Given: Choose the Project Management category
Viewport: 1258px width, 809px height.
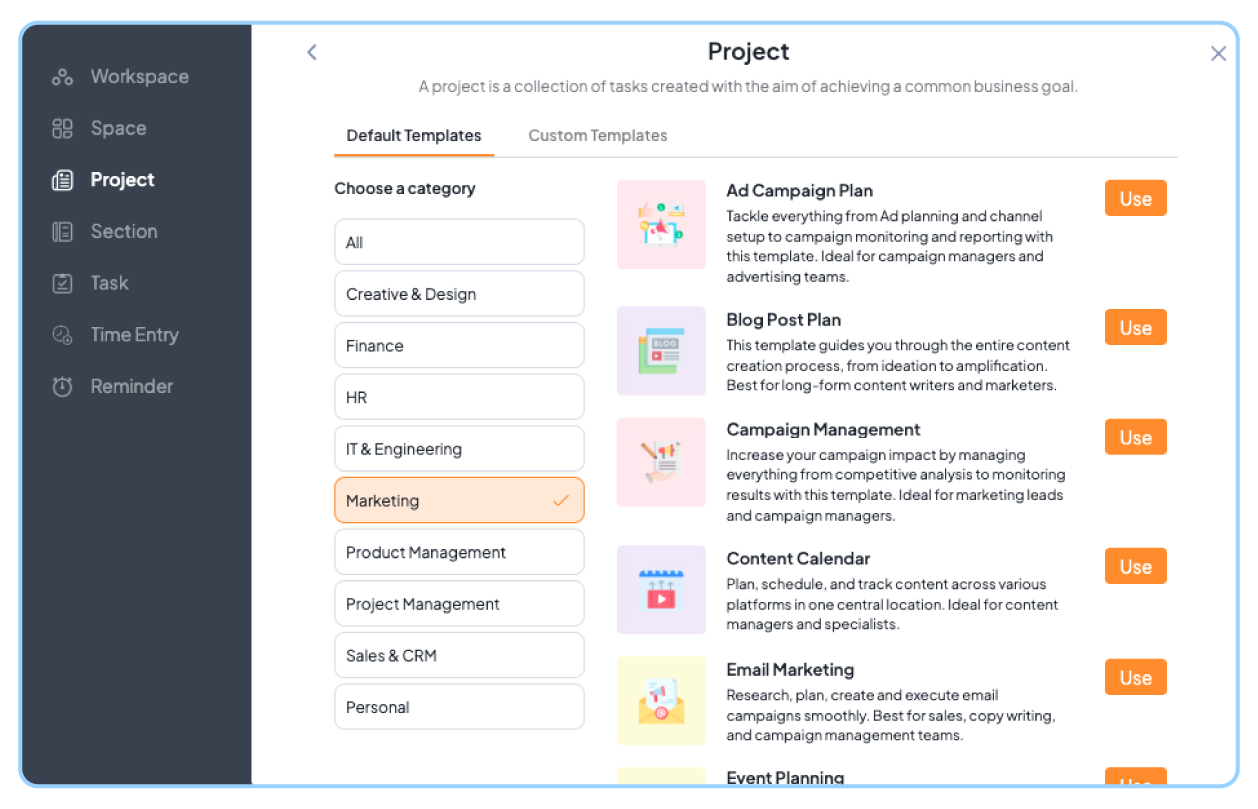Looking at the screenshot, I should tap(459, 604).
